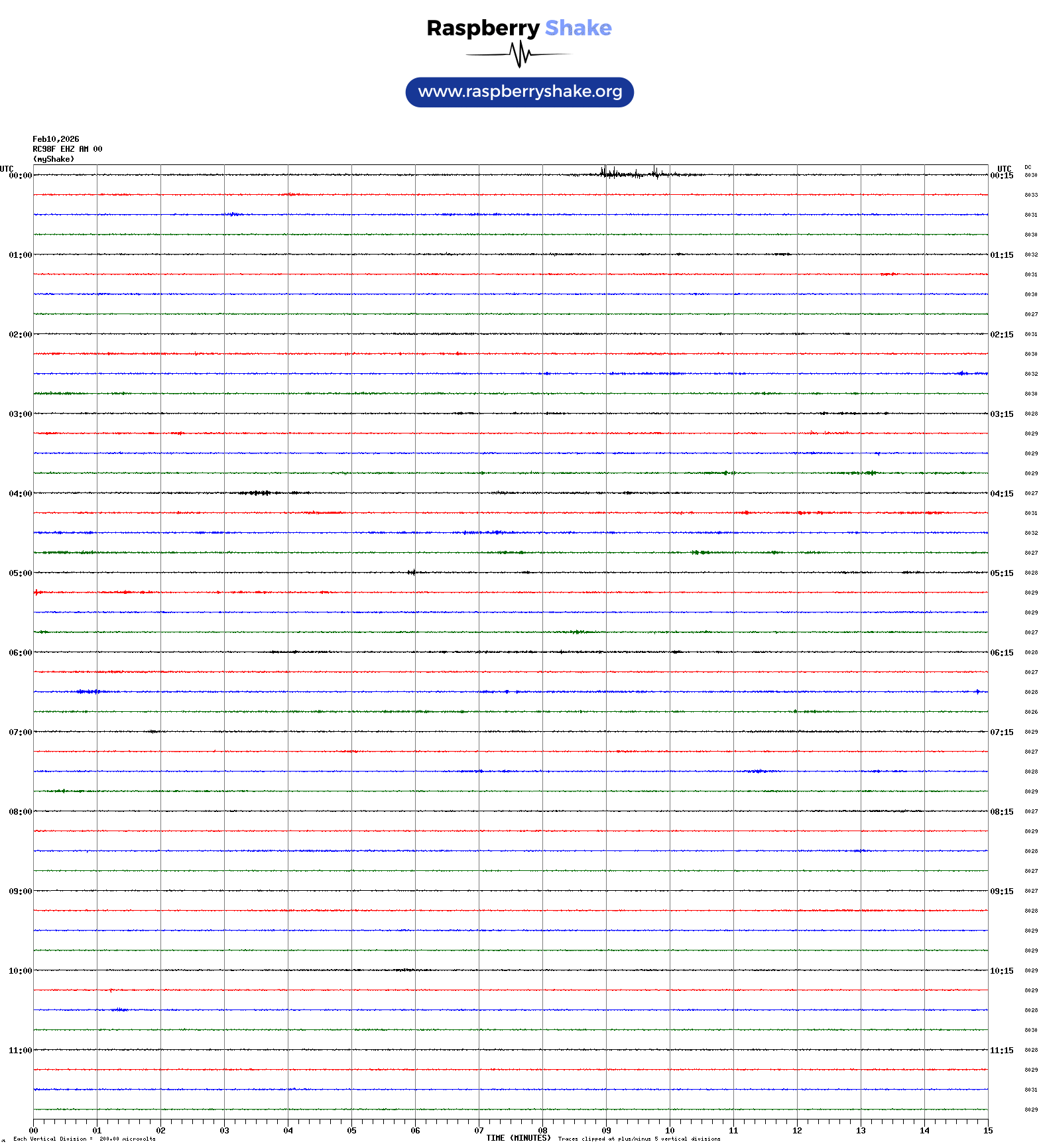
Task: Click the minute 00 tick label on x-axis
Action: 34,1131
